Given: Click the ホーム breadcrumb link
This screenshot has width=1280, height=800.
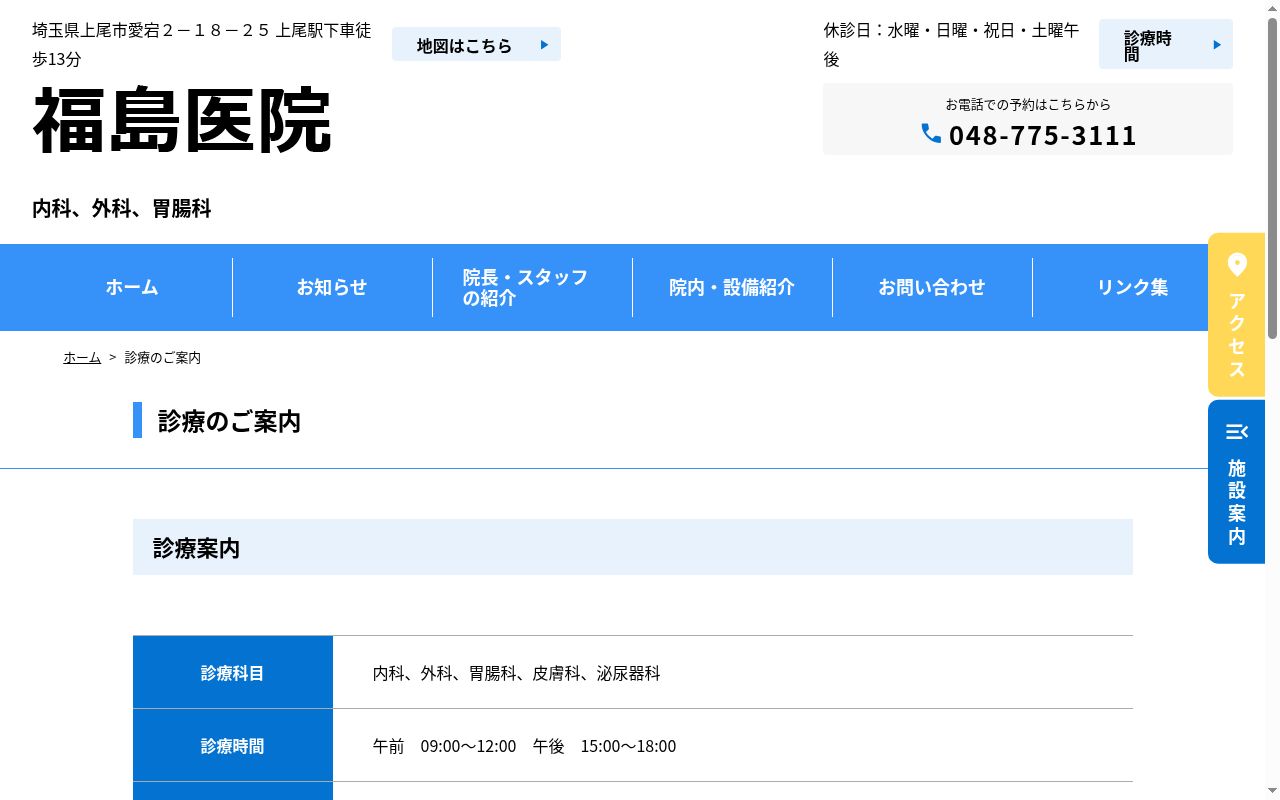Looking at the screenshot, I should (x=82, y=358).
